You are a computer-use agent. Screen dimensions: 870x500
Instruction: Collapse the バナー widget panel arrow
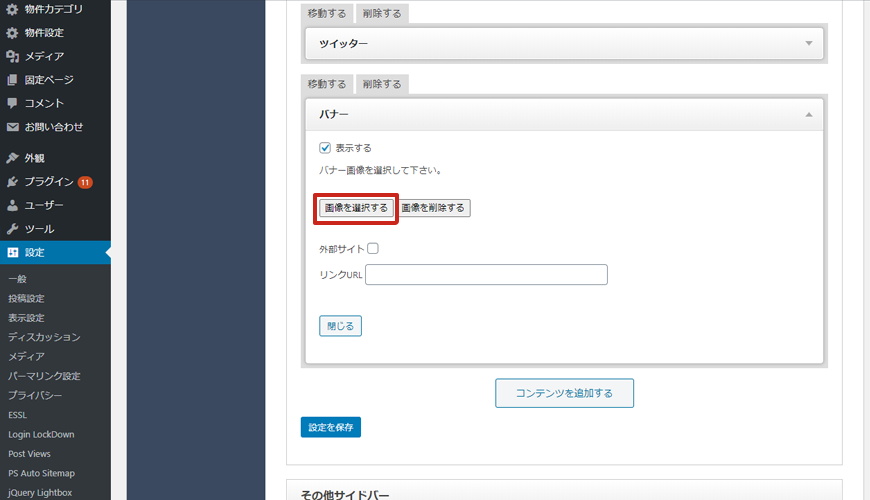pyautogui.click(x=808, y=115)
